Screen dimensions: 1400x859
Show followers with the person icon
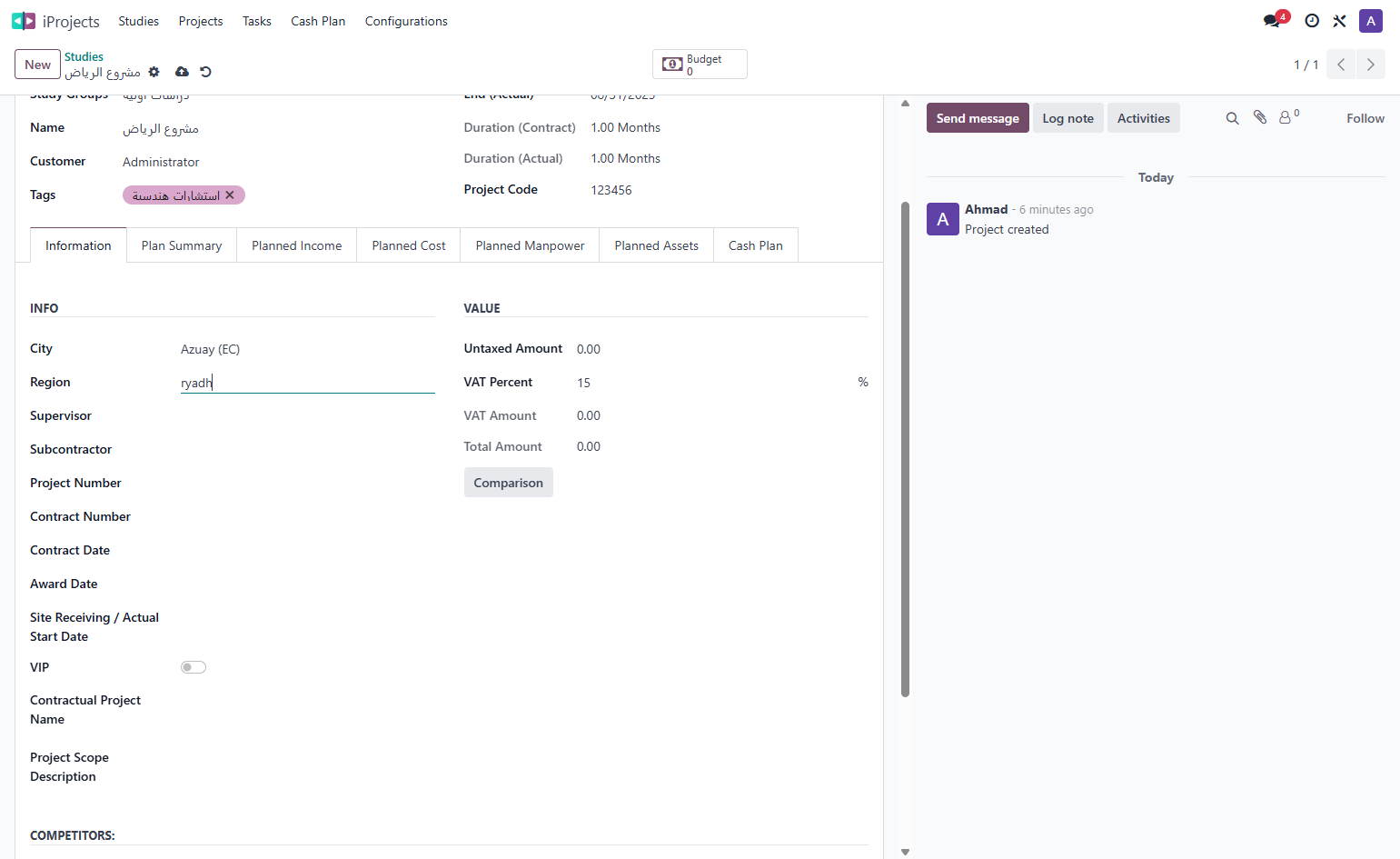click(1288, 117)
